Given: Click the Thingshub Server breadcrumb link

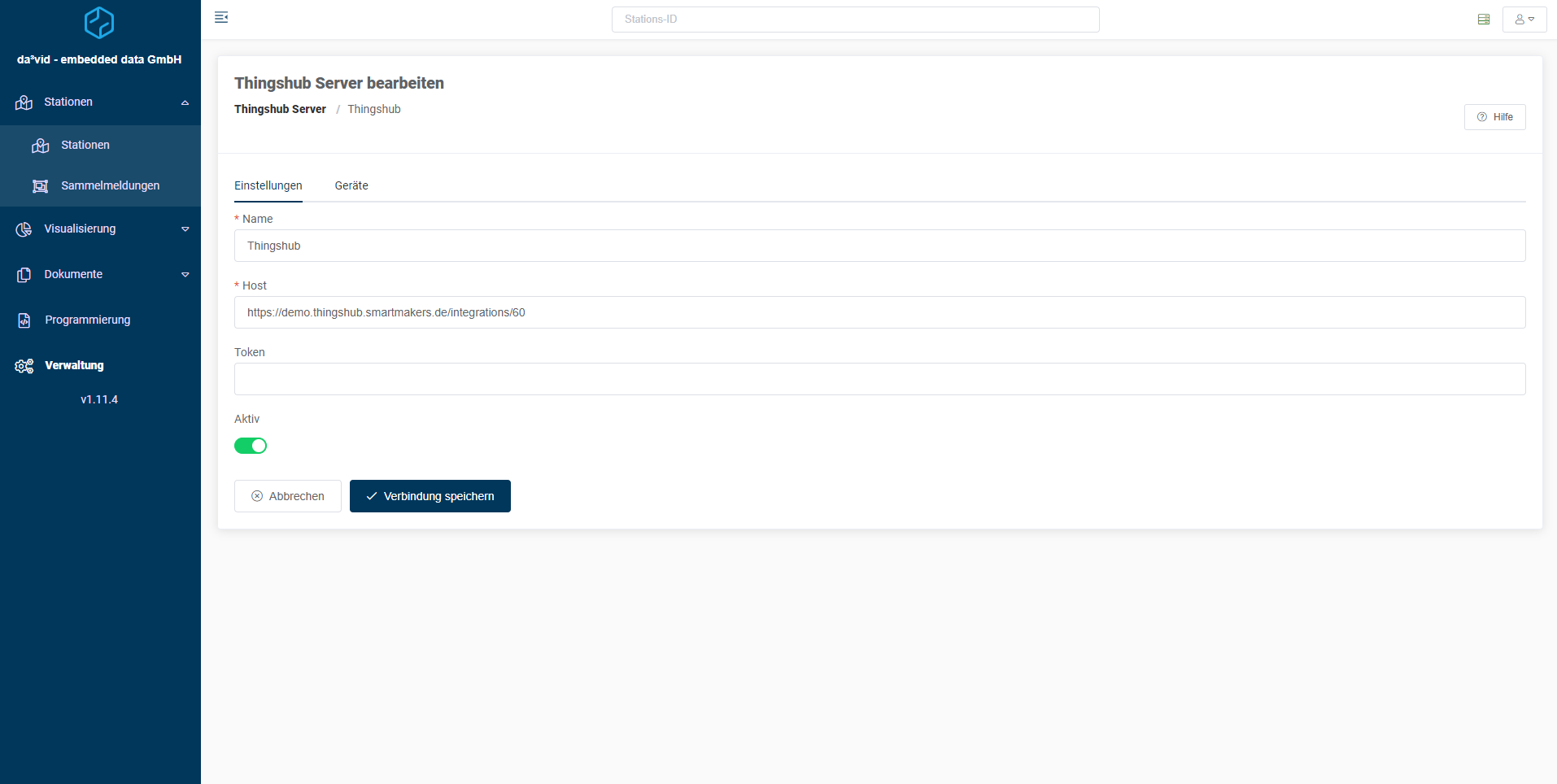Looking at the screenshot, I should (280, 109).
